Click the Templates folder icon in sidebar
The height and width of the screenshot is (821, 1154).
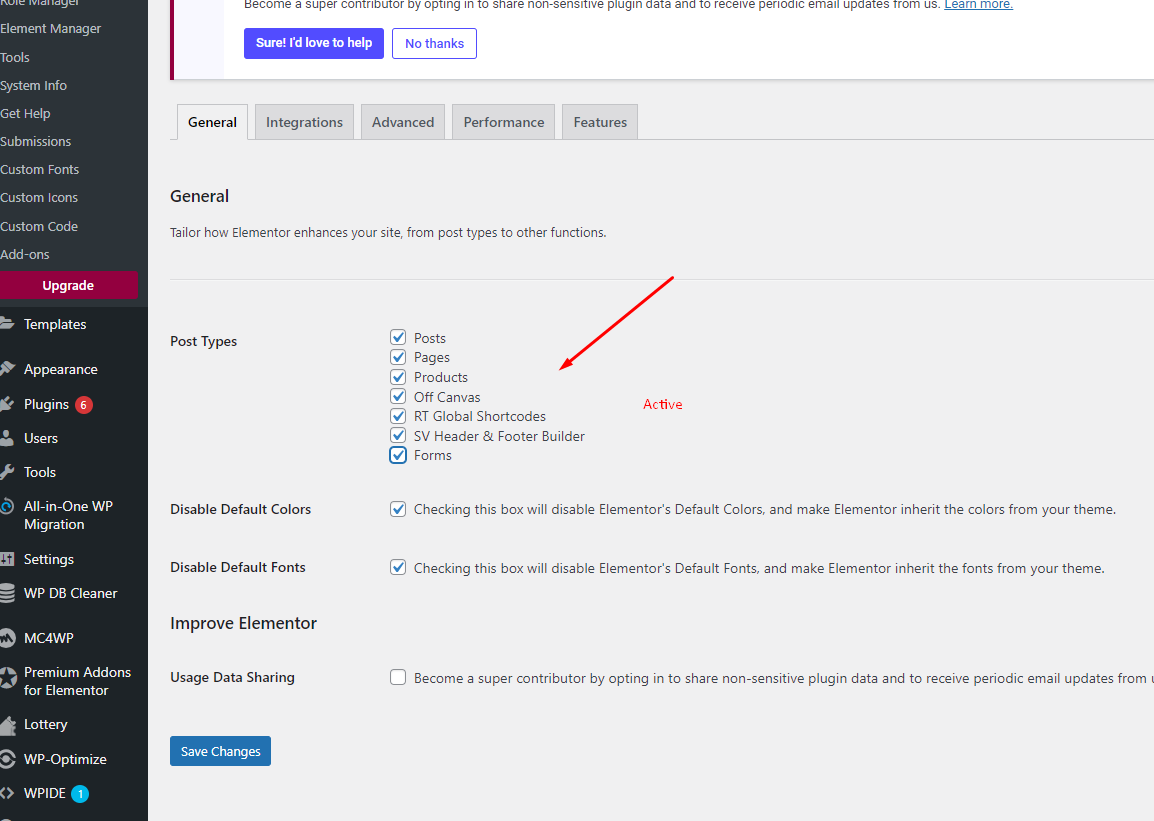click(7, 324)
